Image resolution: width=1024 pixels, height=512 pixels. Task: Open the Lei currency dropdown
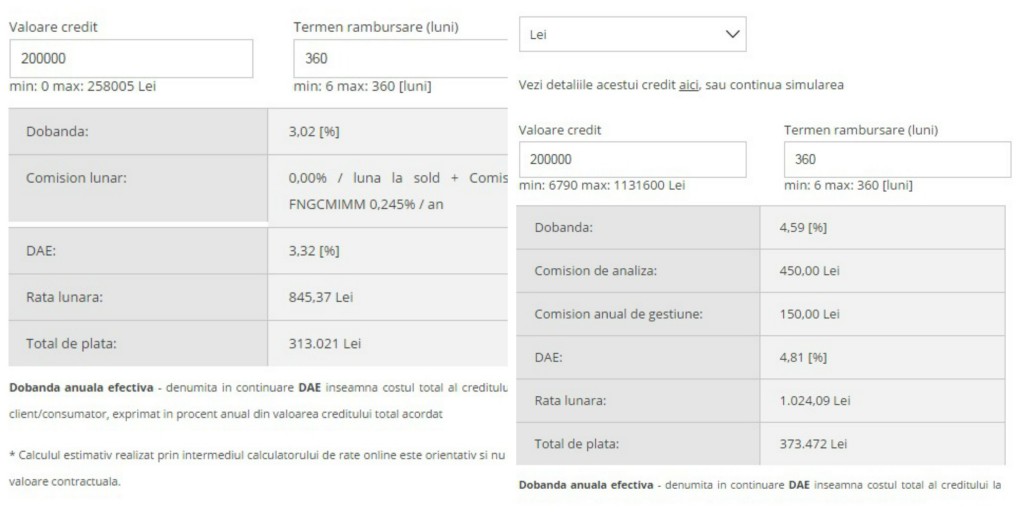tap(632, 34)
